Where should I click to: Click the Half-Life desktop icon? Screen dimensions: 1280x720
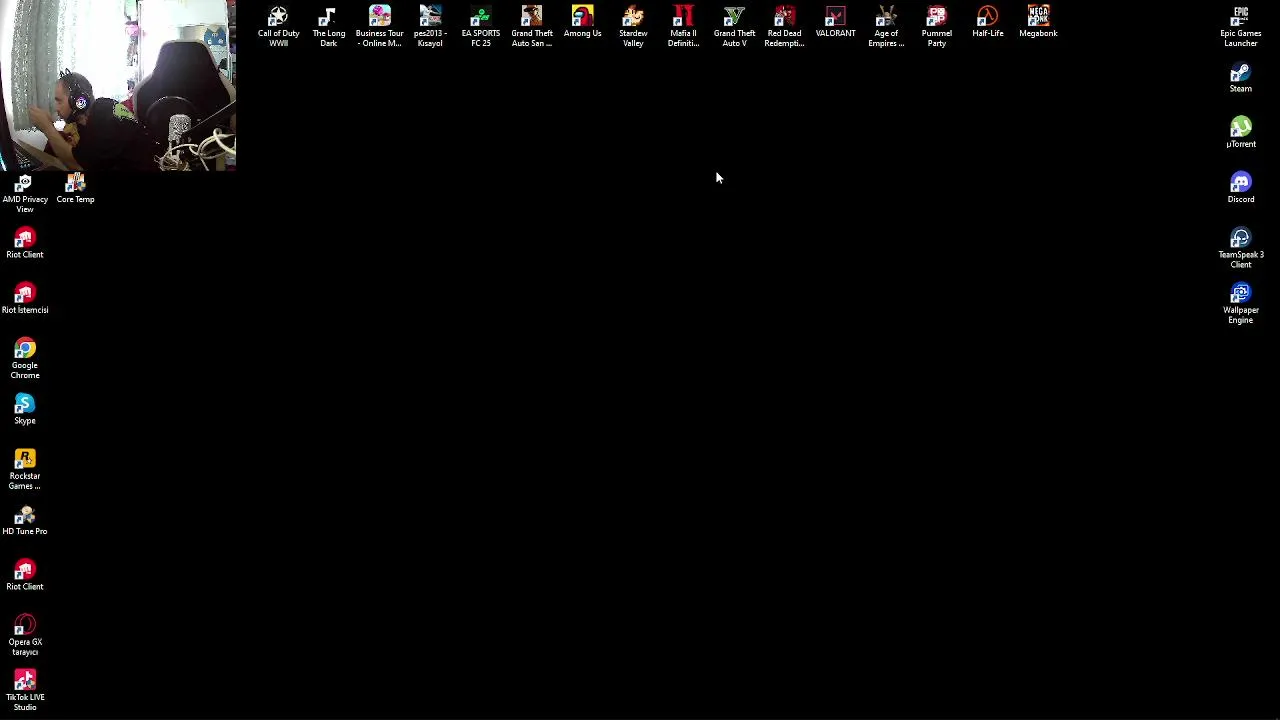point(988,23)
